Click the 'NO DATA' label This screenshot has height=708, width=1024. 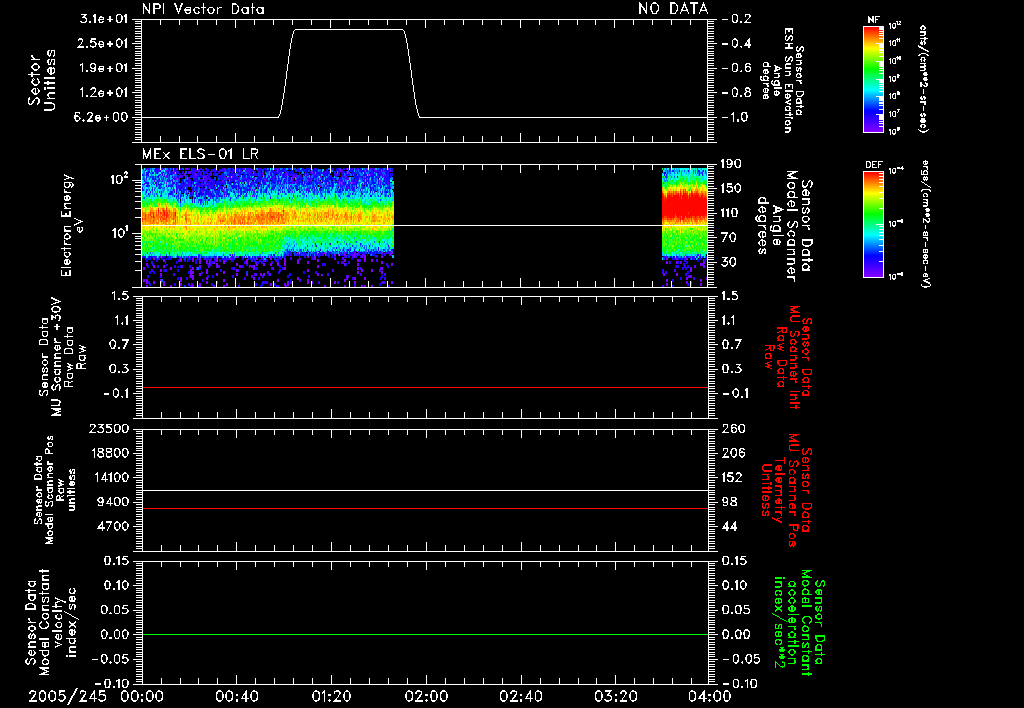tap(673, 8)
